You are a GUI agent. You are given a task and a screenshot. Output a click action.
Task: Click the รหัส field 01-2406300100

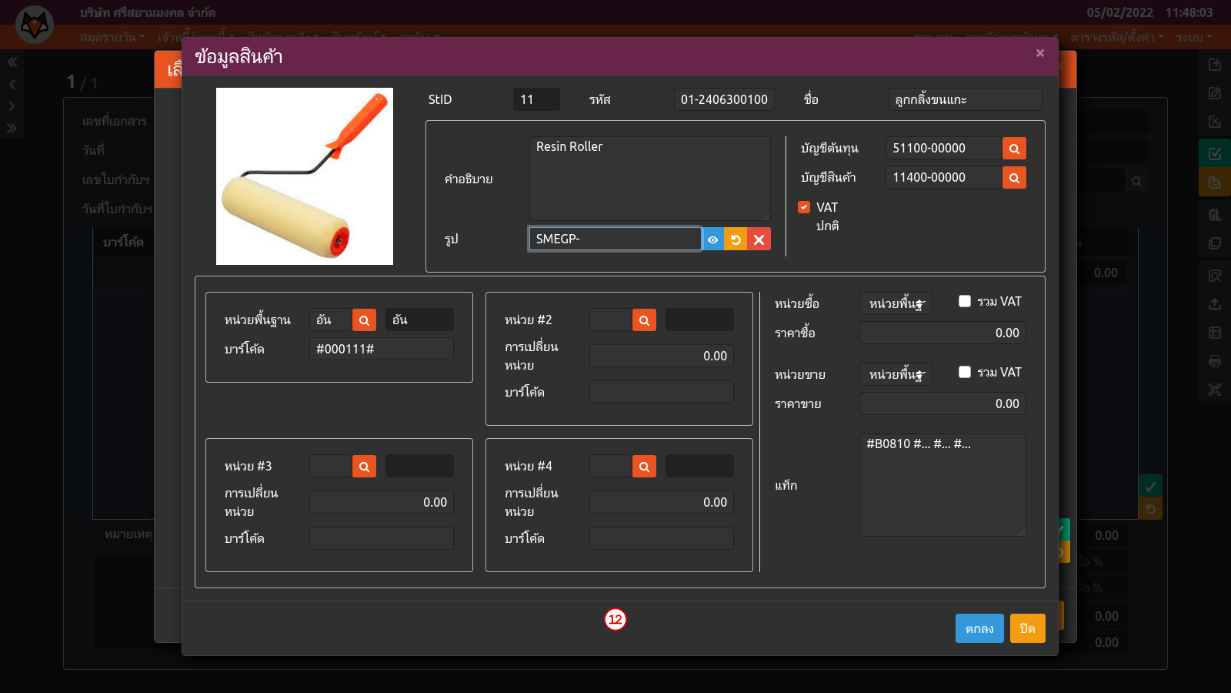coord(725,100)
